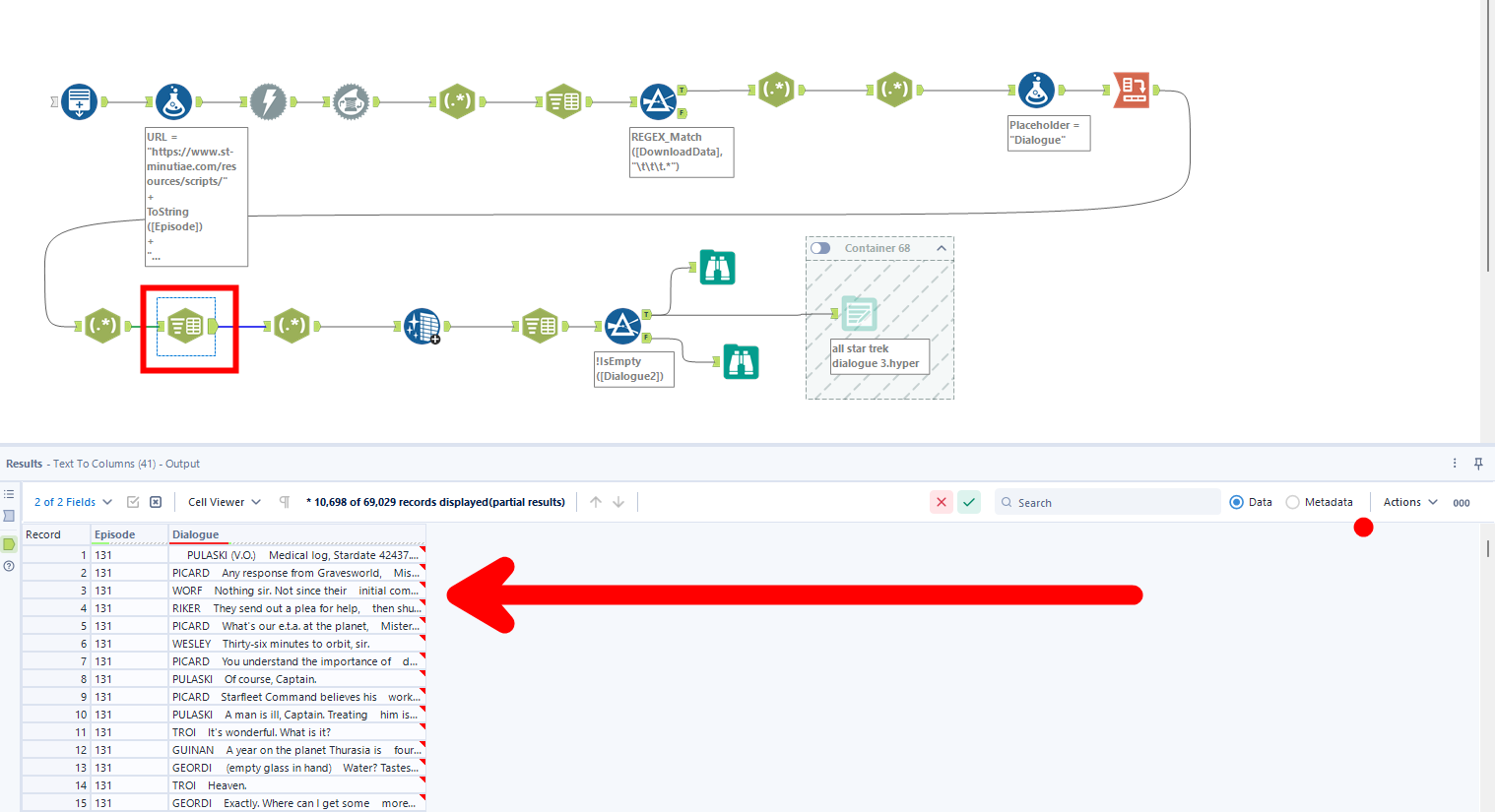Select the red Cross Tab tool
Viewport: 1495px width, 812px height.
[1132, 90]
